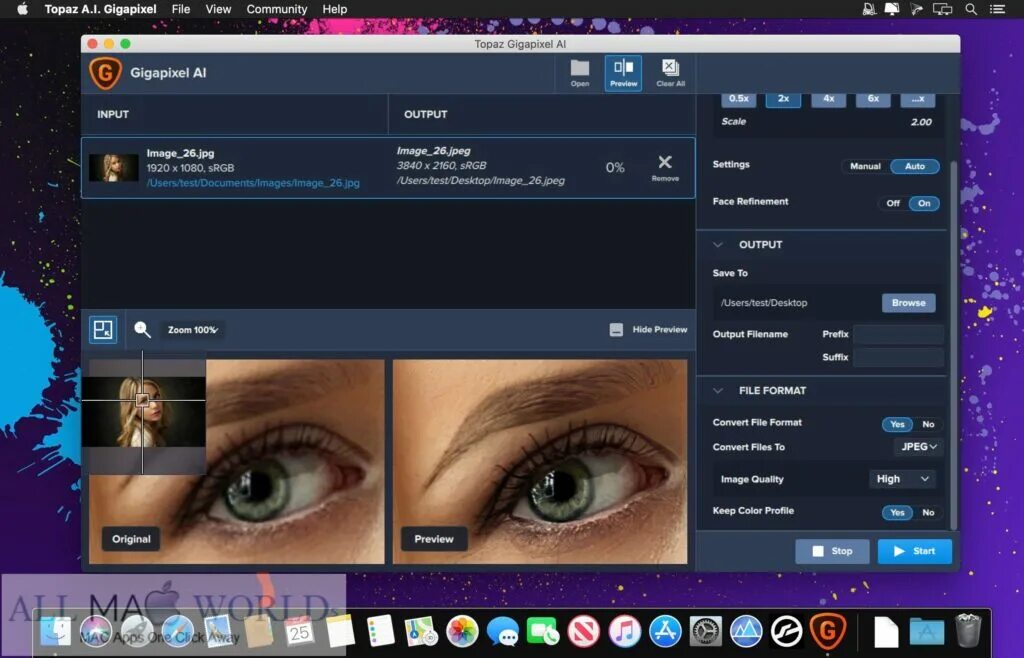The width and height of the screenshot is (1024, 658).
Task: Collapse the FILE FORMAT section chevron
Action: 718,391
